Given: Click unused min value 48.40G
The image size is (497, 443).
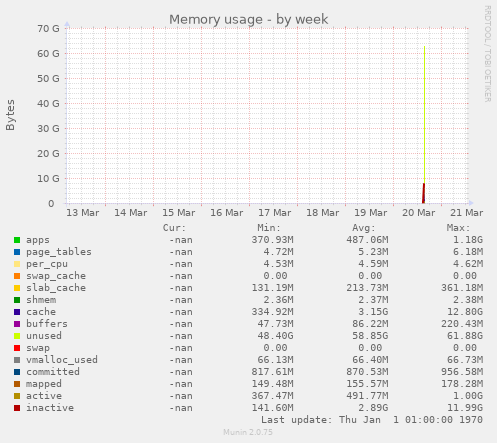Looking at the screenshot, I should 276,336.
